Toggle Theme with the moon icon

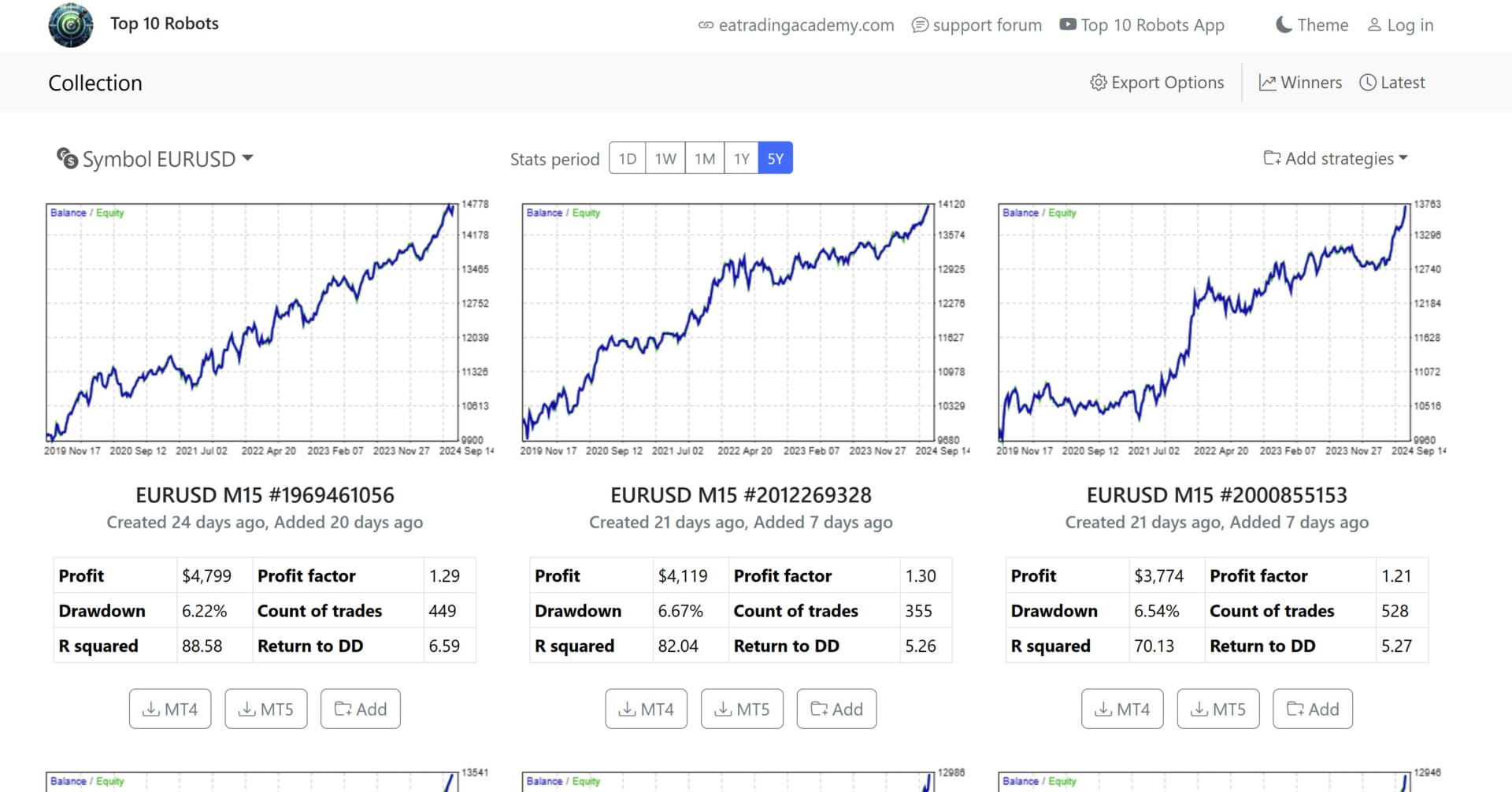pos(1284,25)
